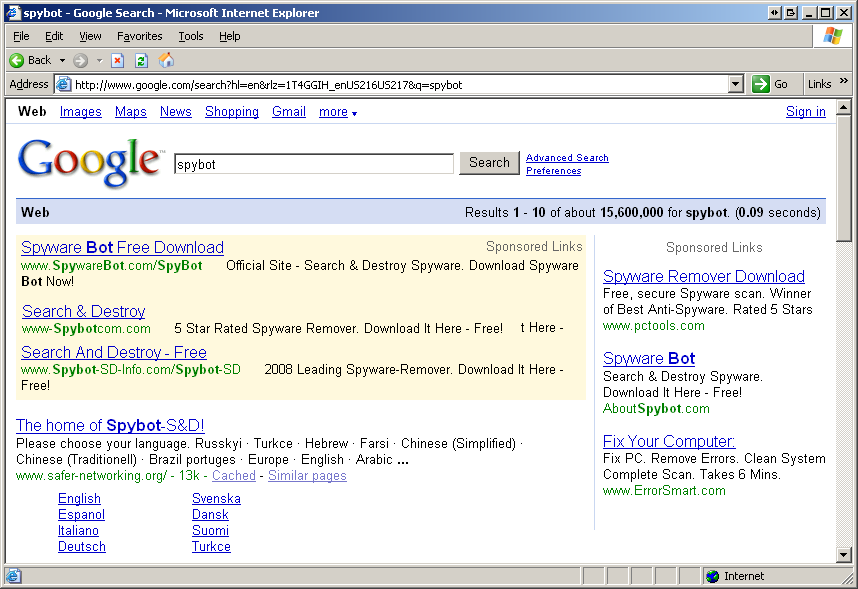The height and width of the screenshot is (589, 858).
Task: Click the www.pctools.com address text
Action: point(653,326)
